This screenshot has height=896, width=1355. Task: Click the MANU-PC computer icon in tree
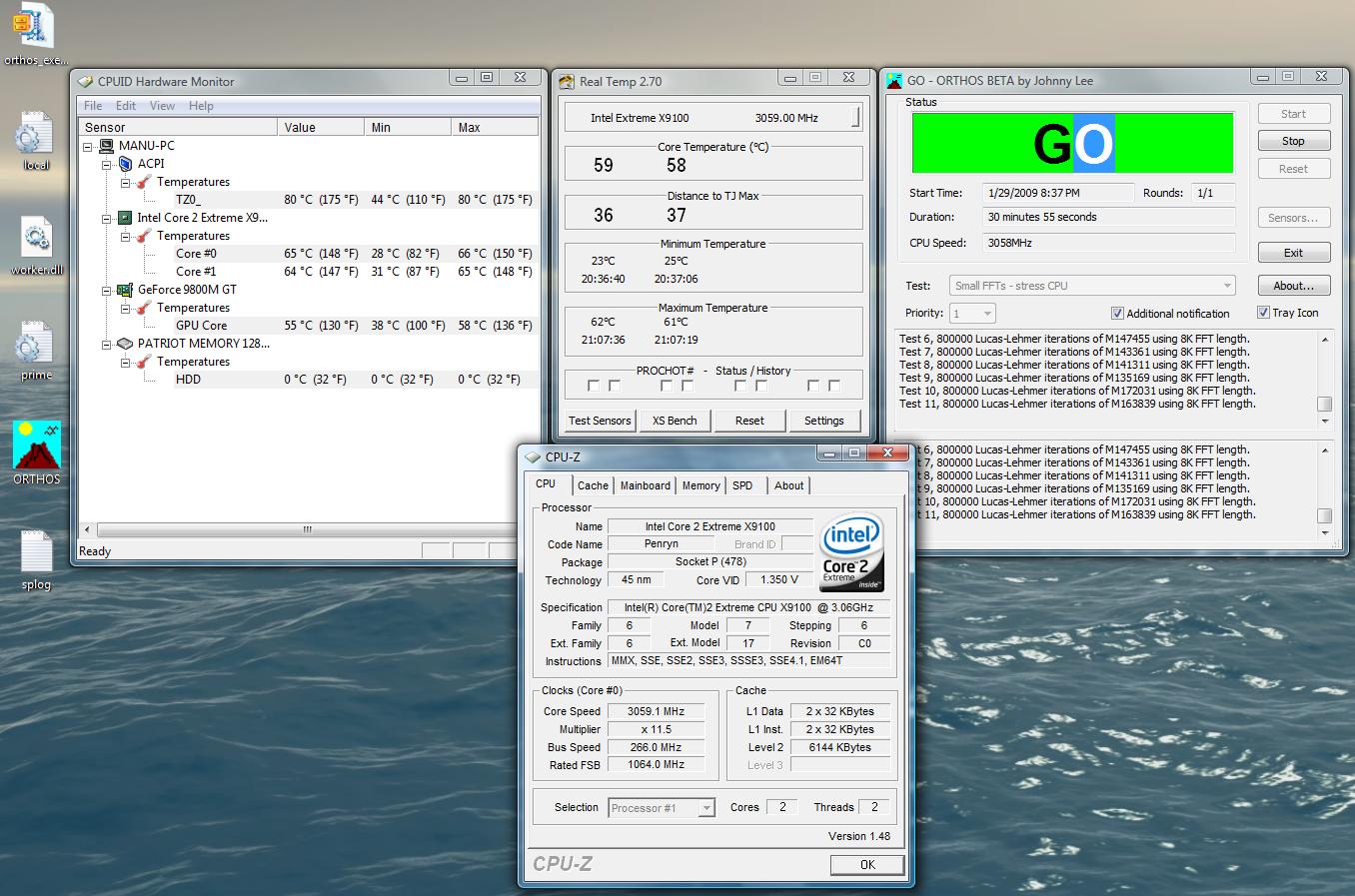[106, 146]
